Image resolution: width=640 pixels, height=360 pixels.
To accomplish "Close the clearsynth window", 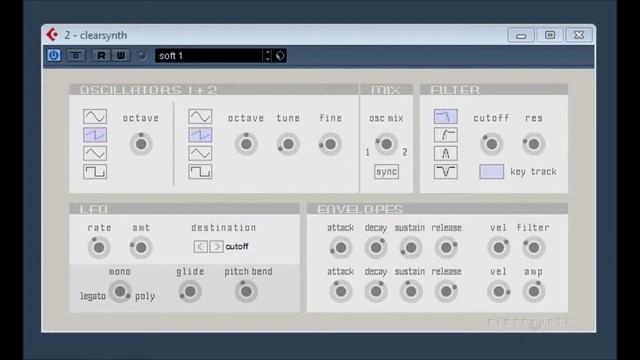I will tap(579, 35).
